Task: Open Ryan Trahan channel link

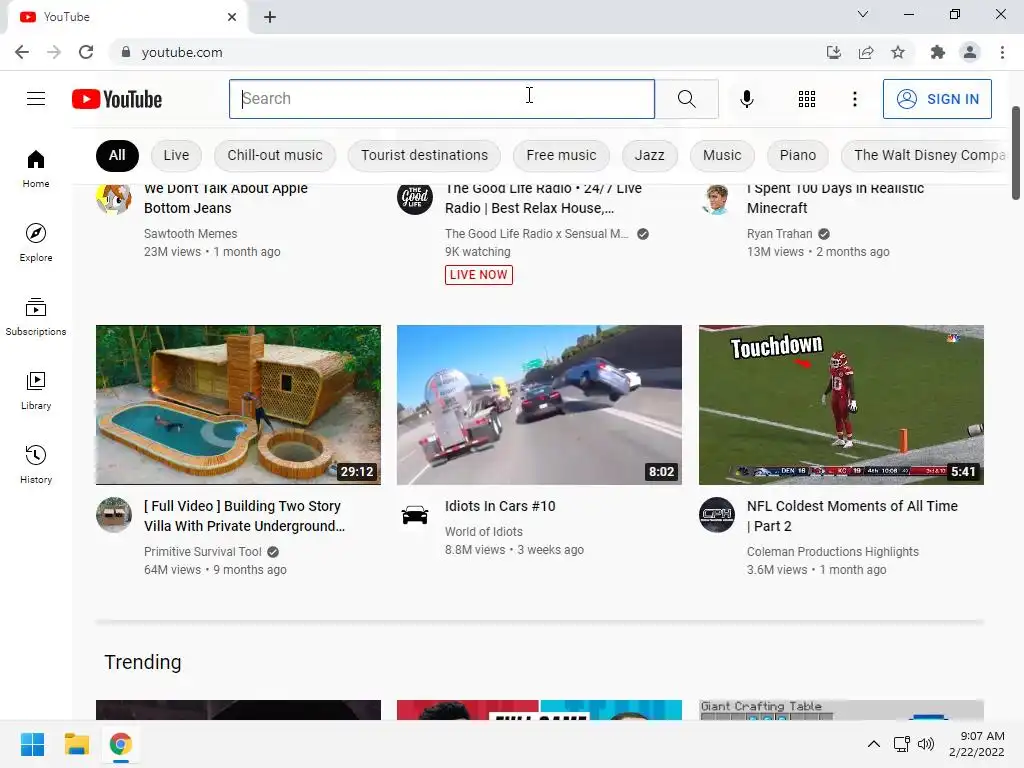Action: point(780,234)
